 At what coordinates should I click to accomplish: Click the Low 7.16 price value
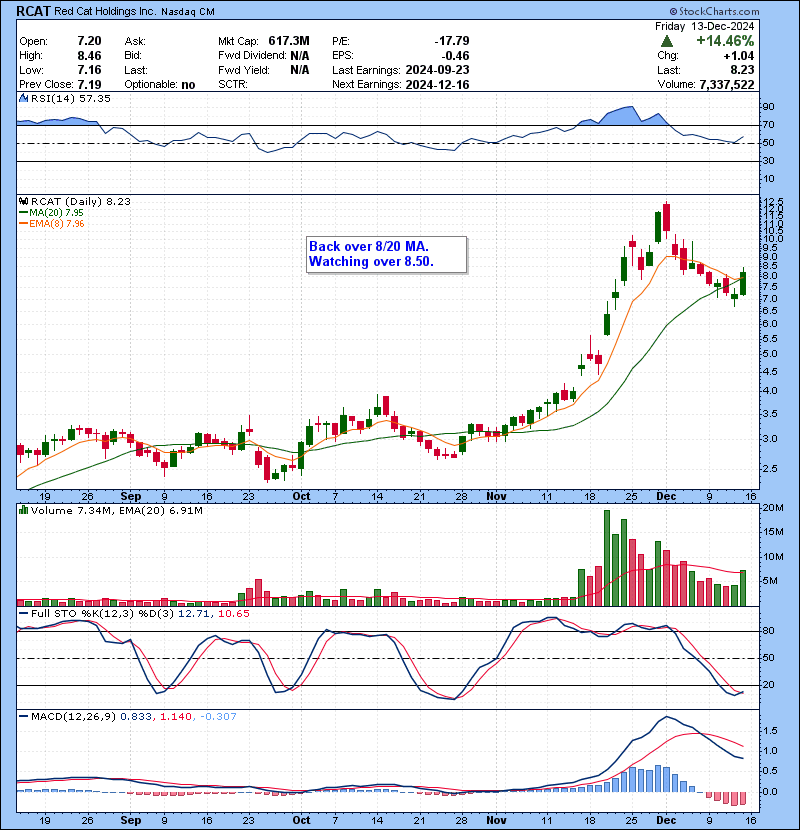pos(89,70)
